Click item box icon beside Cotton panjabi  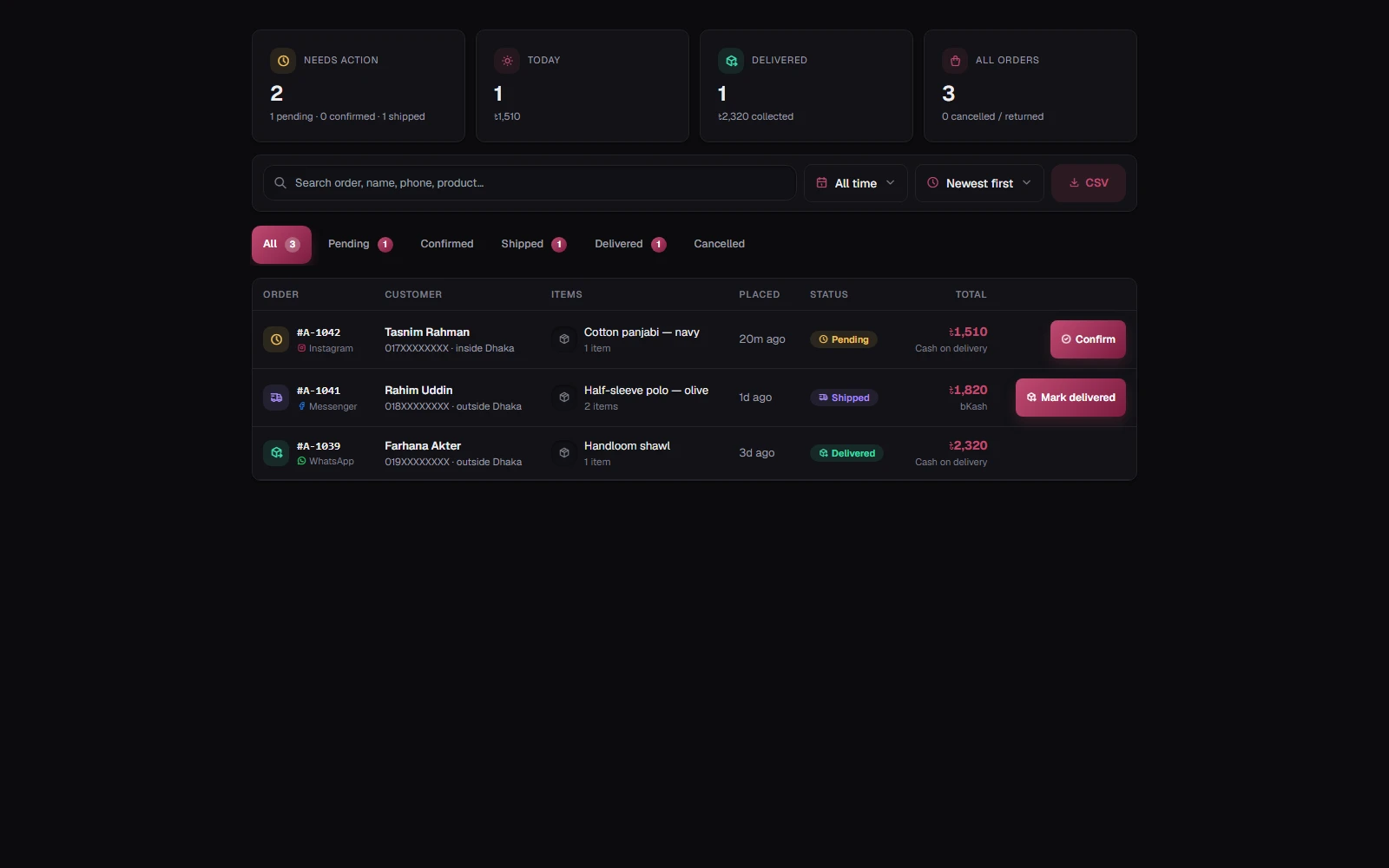pyautogui.click(x=564, y=339)
